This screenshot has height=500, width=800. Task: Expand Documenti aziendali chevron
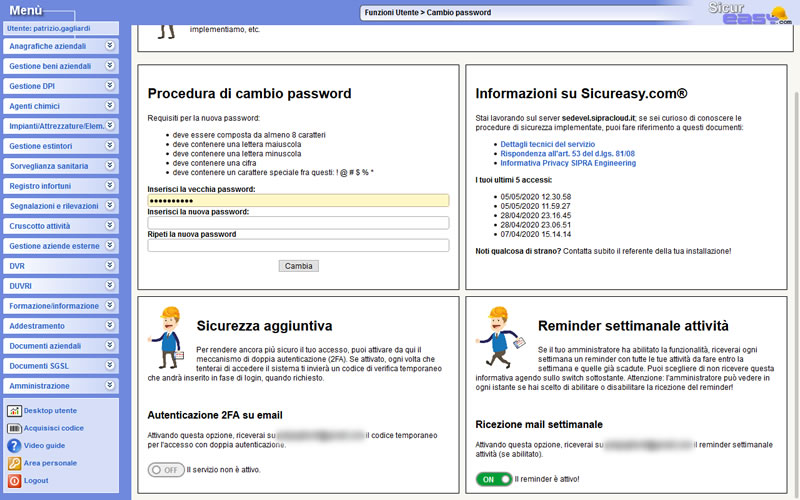pyautogui.click(x=110, y=345)
